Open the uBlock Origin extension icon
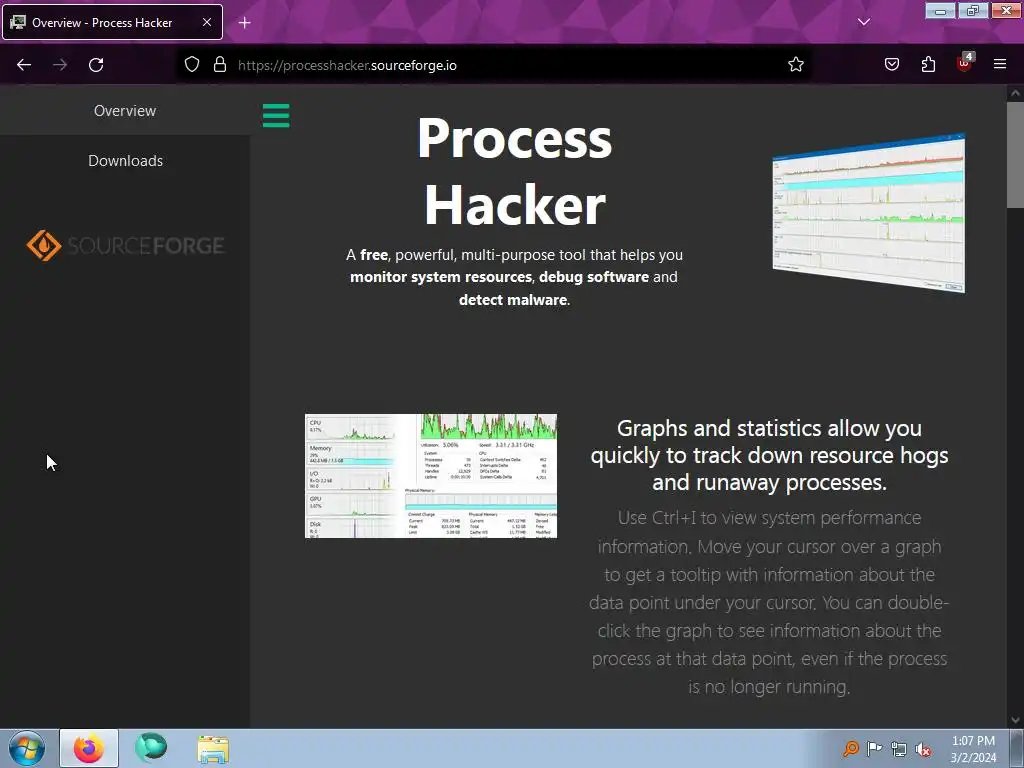The width and height of the screenshot is (1024, 768). click(x=965, y=63)
